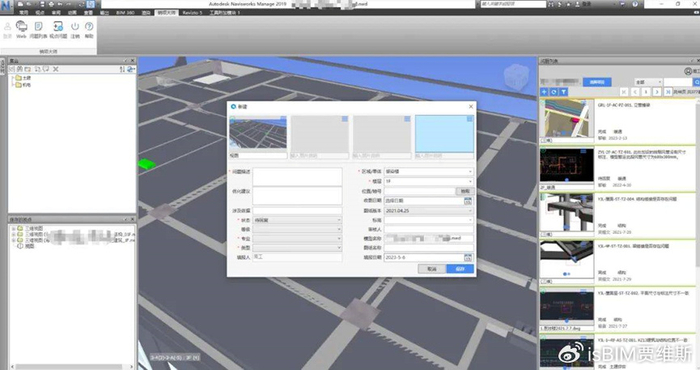The height and width of the screenshot is (370, 700).
Task: Click the viewpoint issue ribbon icon with plus
Action: pyautogui.click(x=58, y=29)
